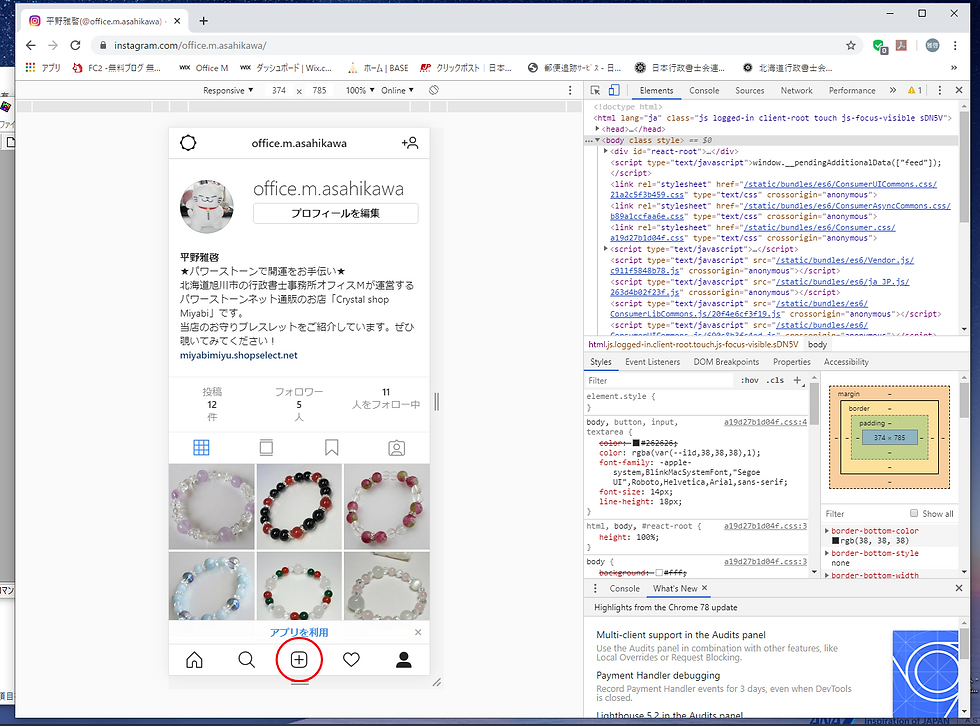Screen dimensions: 980x726
Task: Close the What's New drawer tab
Action: click(704, 588)
